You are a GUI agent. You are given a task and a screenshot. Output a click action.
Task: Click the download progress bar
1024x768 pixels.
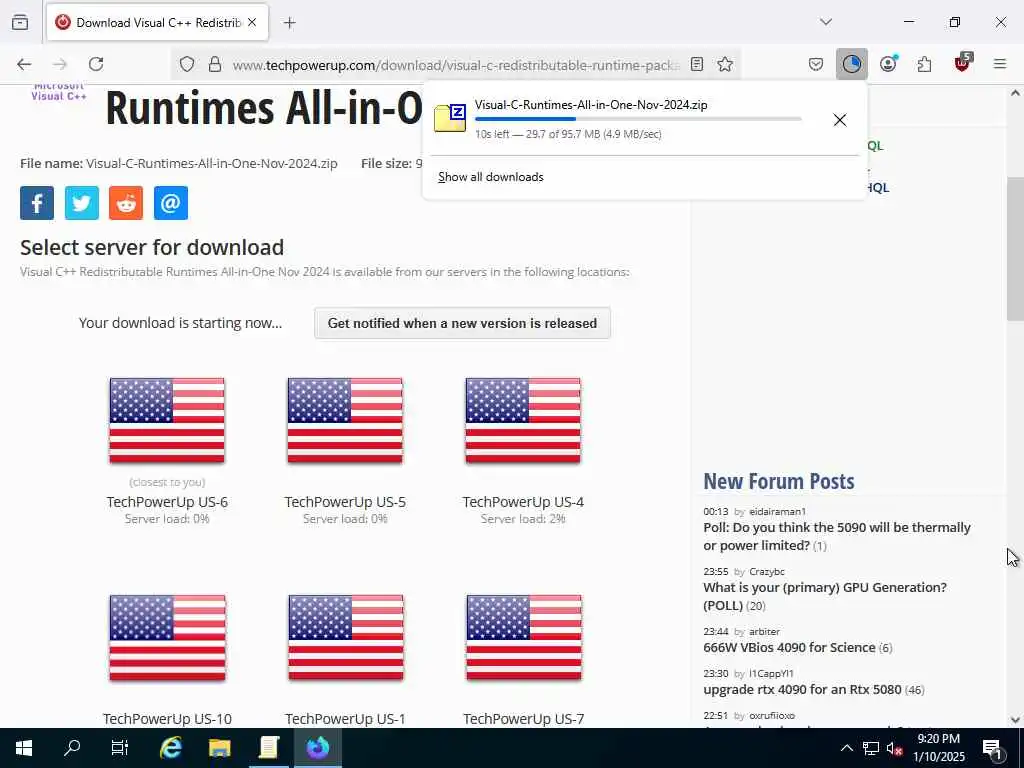click(638, 119)
